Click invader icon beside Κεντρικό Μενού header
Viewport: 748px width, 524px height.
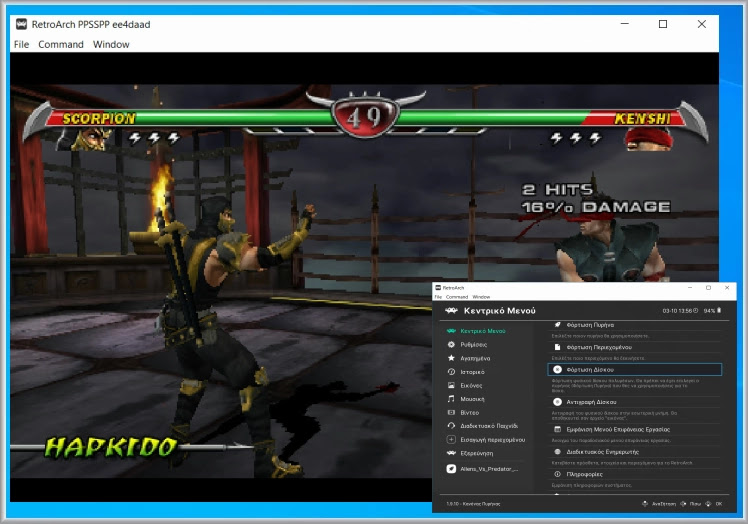451,311
